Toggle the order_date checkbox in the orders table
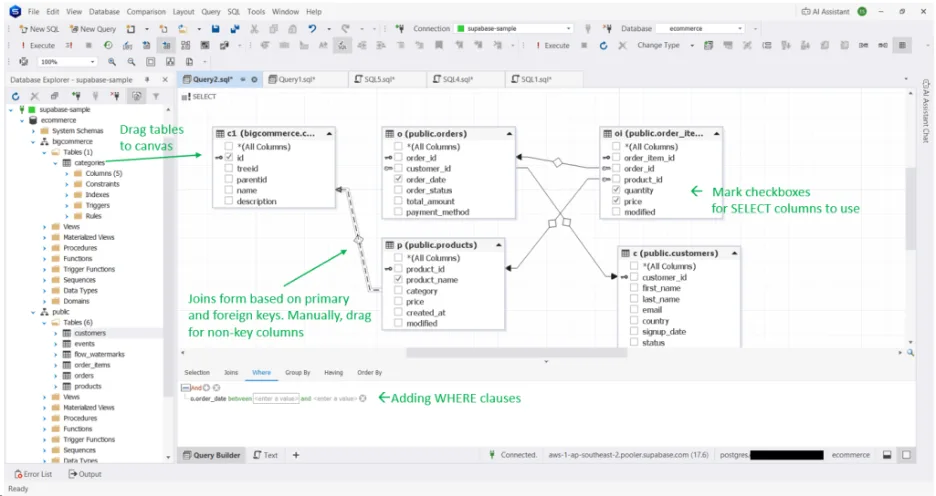 click(x=398, y=179)
